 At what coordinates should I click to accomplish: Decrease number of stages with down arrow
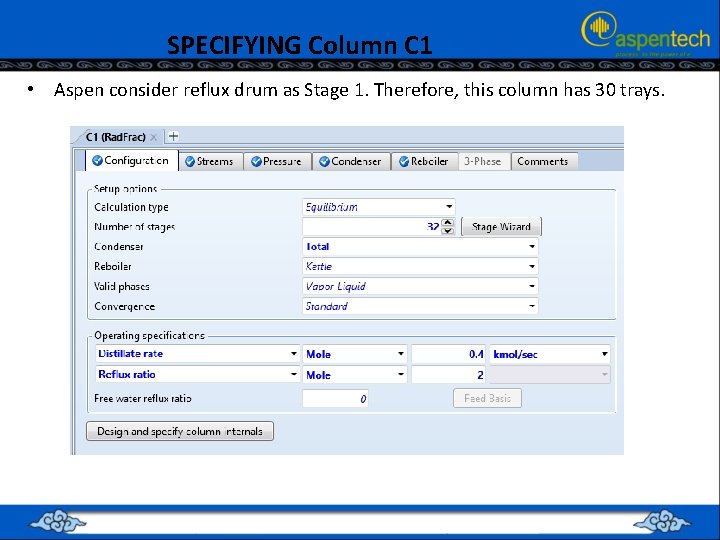(448, 231)
